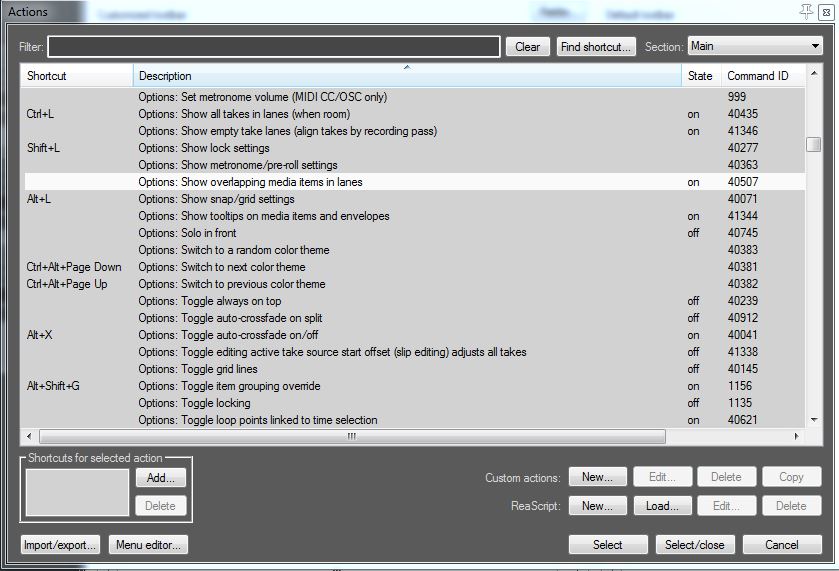Image resolution: width=839 pixels, height=571 pixels.
Task: Select 'Toggle editing active take source' row
Action: tap(415, 352)
